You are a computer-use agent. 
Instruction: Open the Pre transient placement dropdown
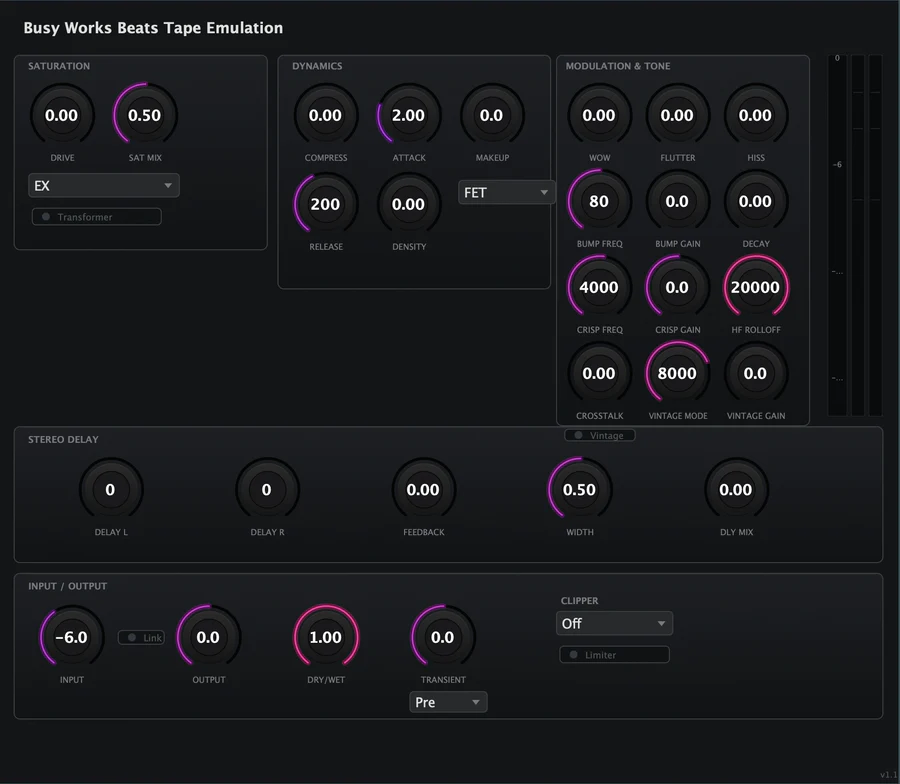pos(448,702)
